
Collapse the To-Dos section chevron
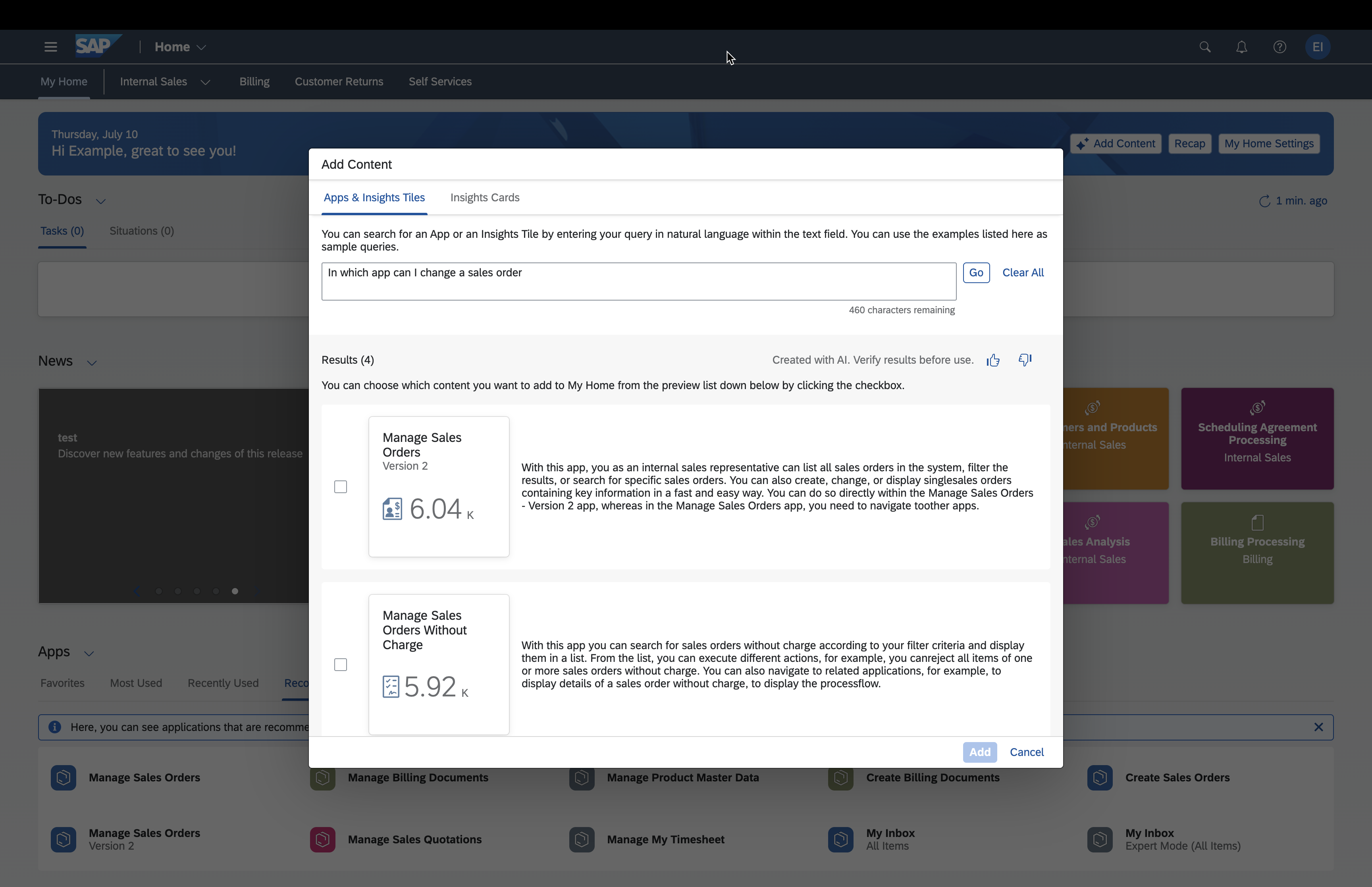click(101, 201)
